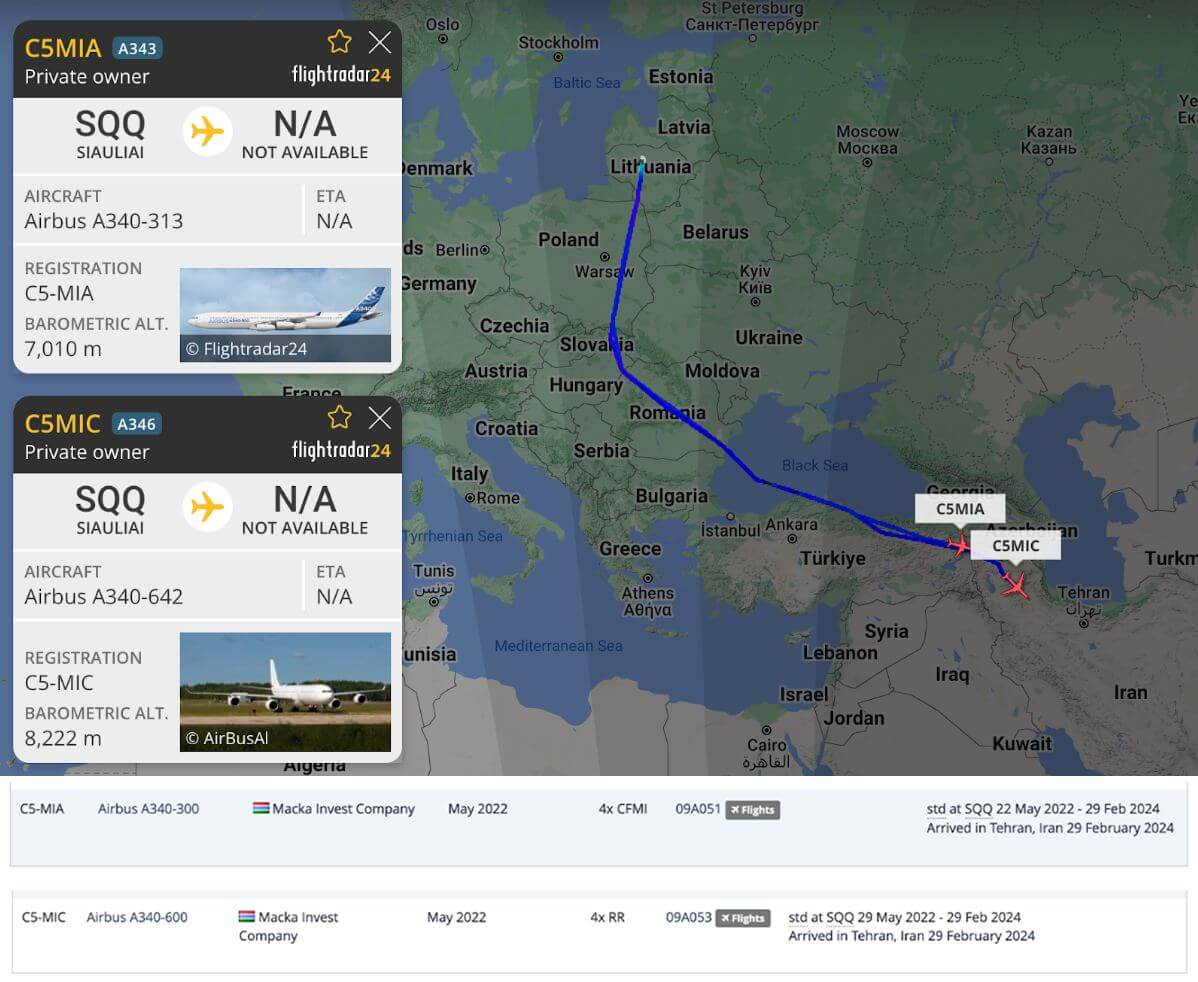Click the yellow plane icon in C5MIC card
The image size is (1198, 982).
[207, 507]
